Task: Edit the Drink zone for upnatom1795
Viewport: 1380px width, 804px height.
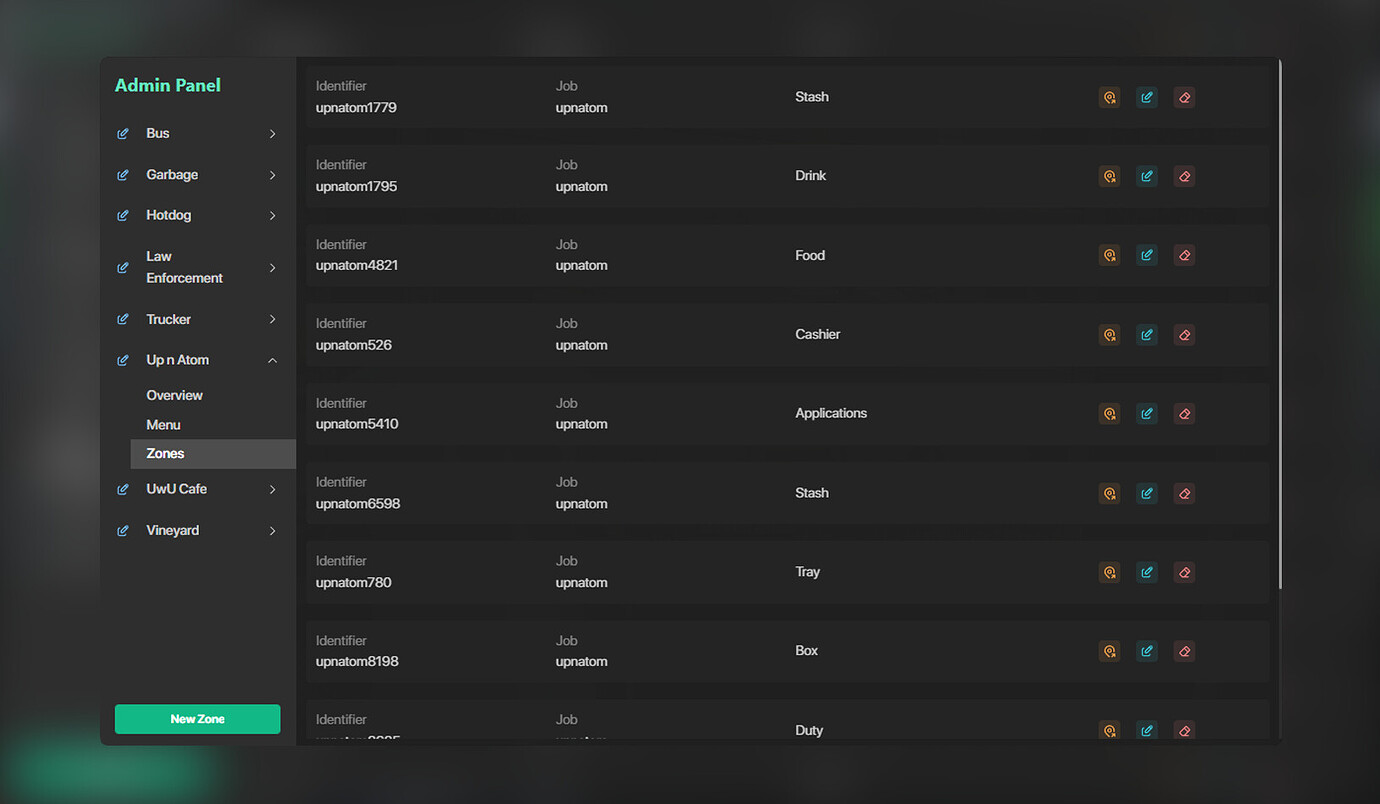Action: [x=1146, y=176]
